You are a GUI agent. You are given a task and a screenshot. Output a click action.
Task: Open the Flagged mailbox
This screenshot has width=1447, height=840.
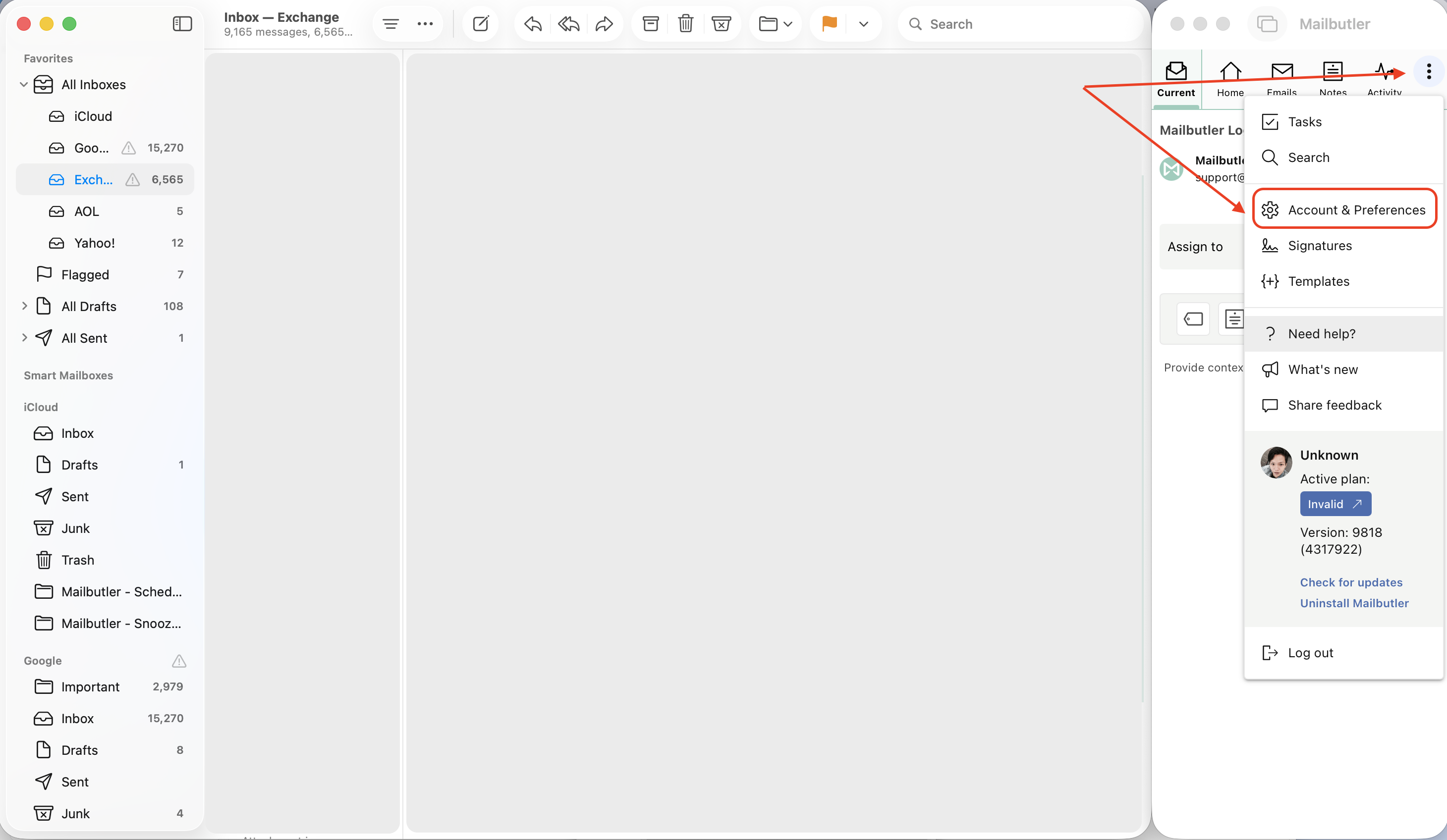pos(105,274)
